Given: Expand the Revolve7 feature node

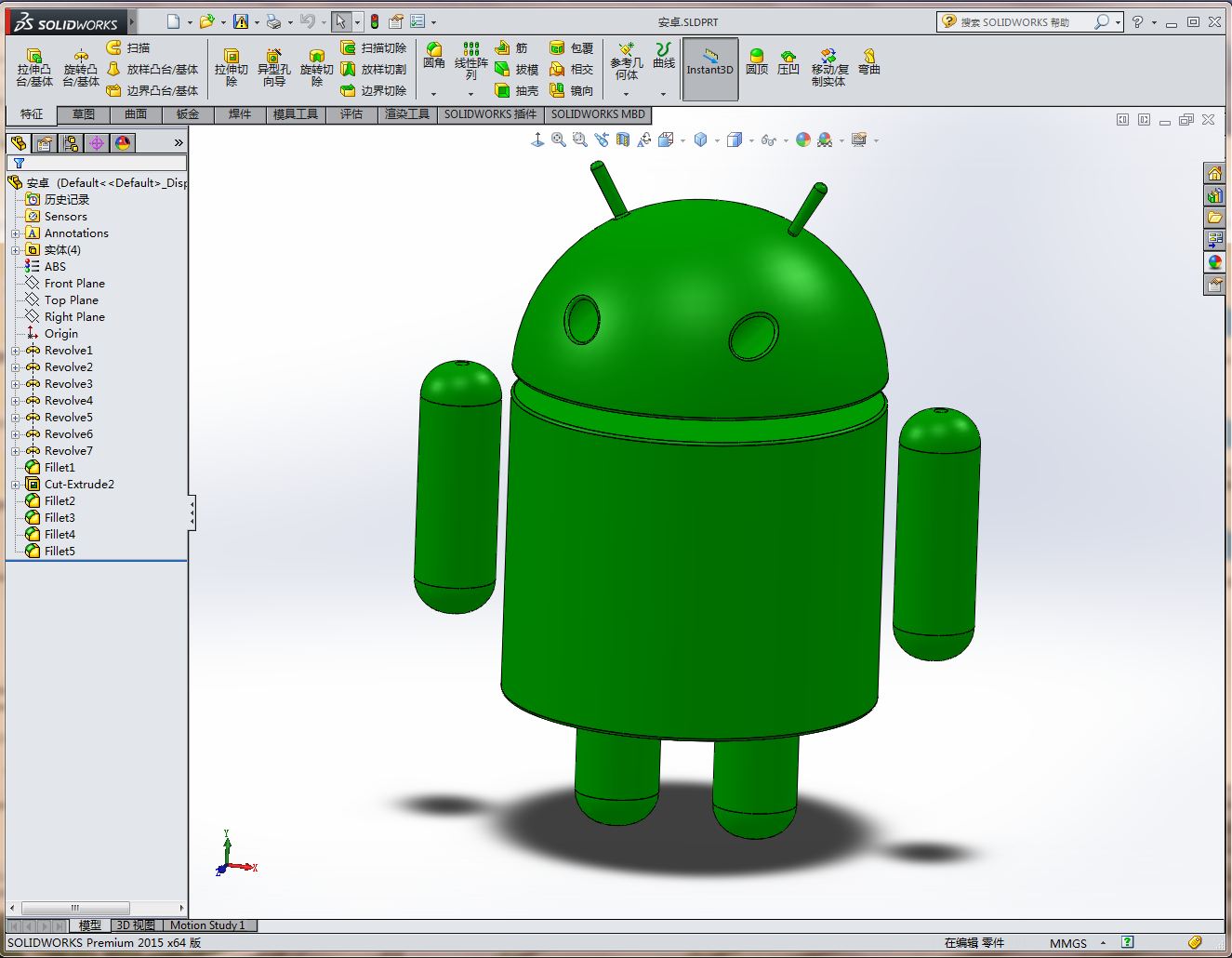Looking at the screenshot, I should (x=15, y=451).
